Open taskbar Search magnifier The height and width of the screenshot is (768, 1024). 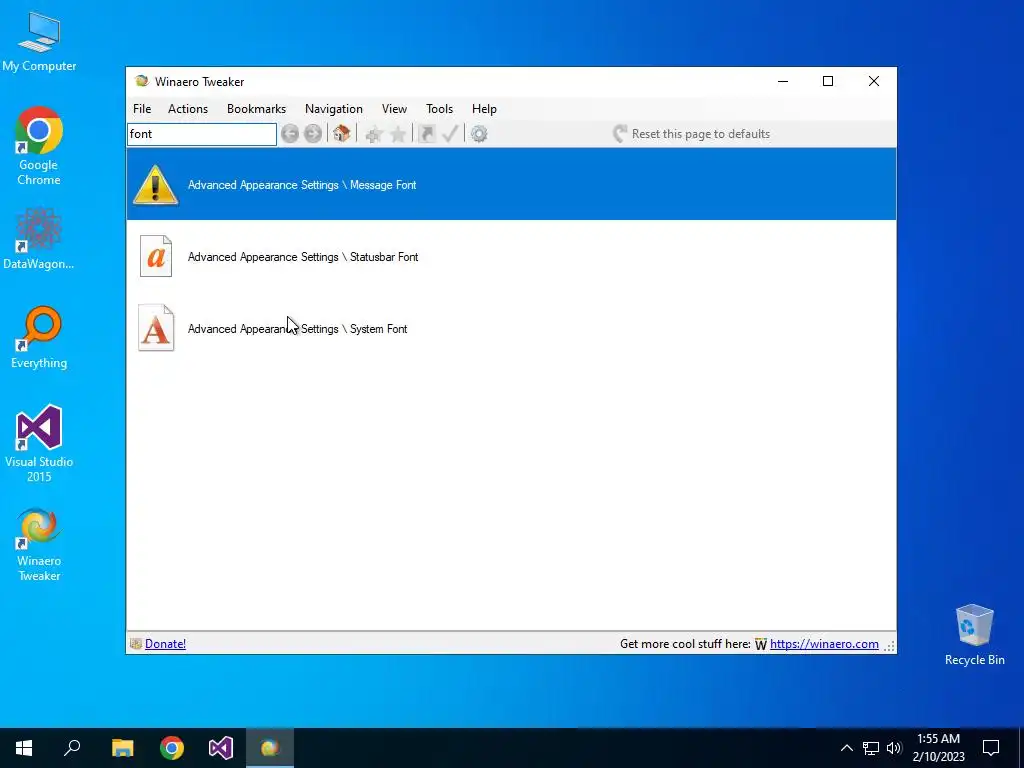tap(72, 748)
